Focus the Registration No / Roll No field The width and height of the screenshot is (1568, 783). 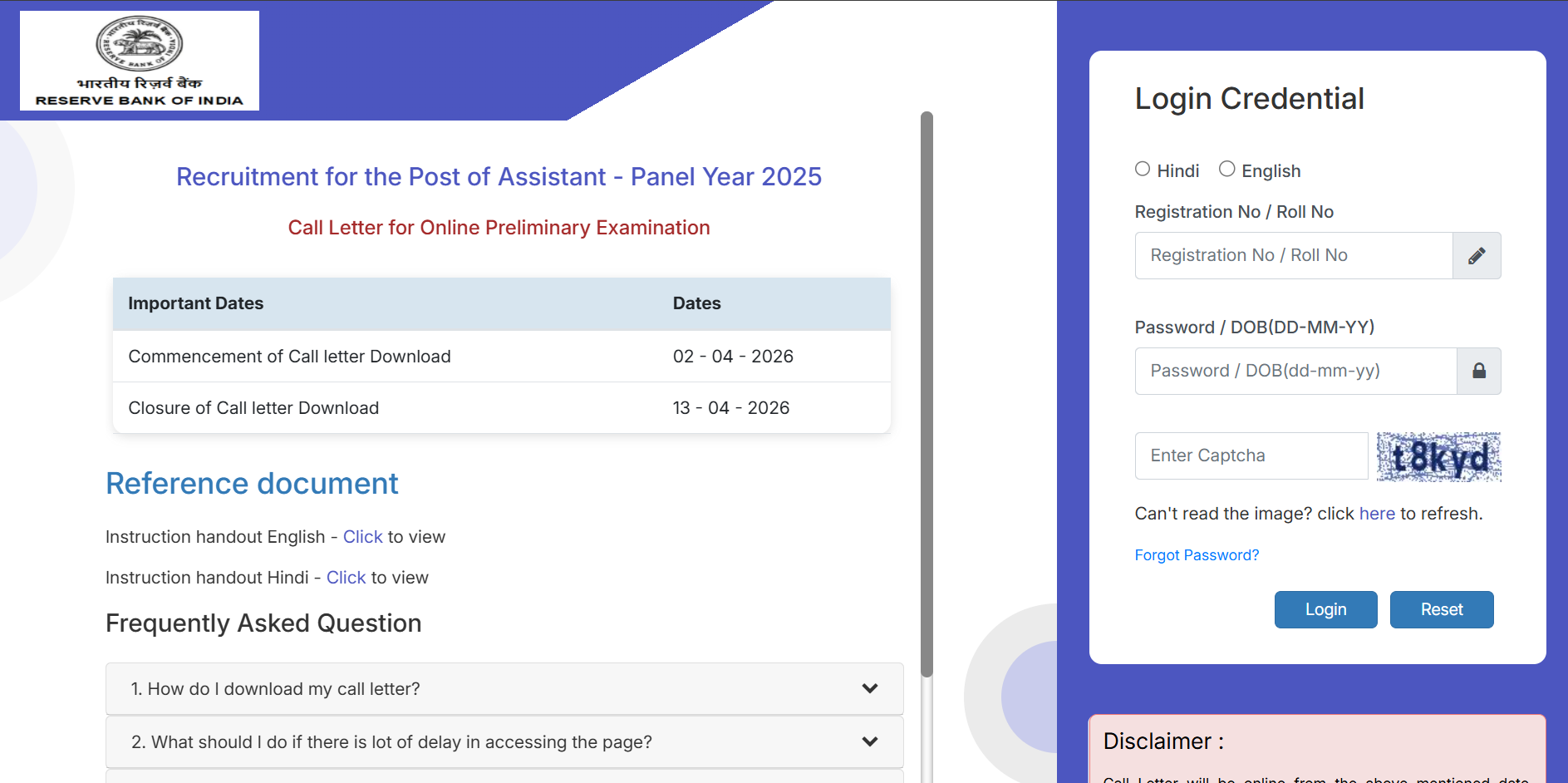pyautogui.click(x=1293, y=256)
